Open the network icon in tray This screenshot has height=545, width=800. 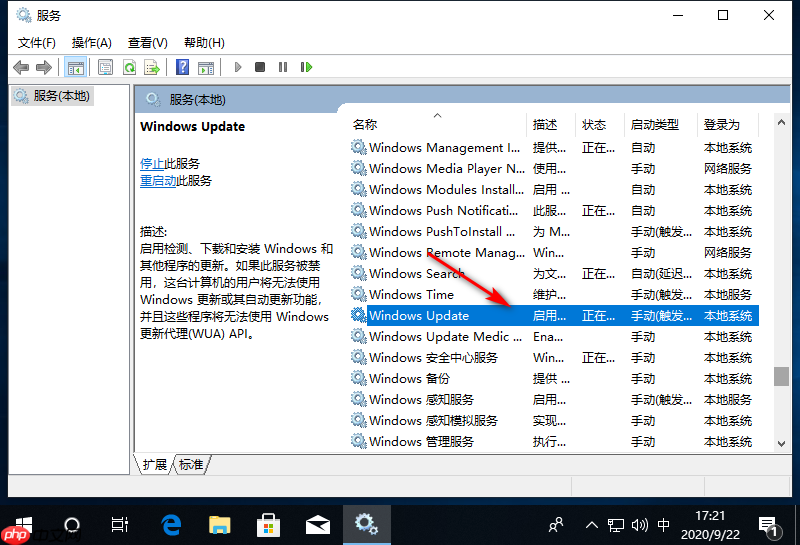coord(616,525)
